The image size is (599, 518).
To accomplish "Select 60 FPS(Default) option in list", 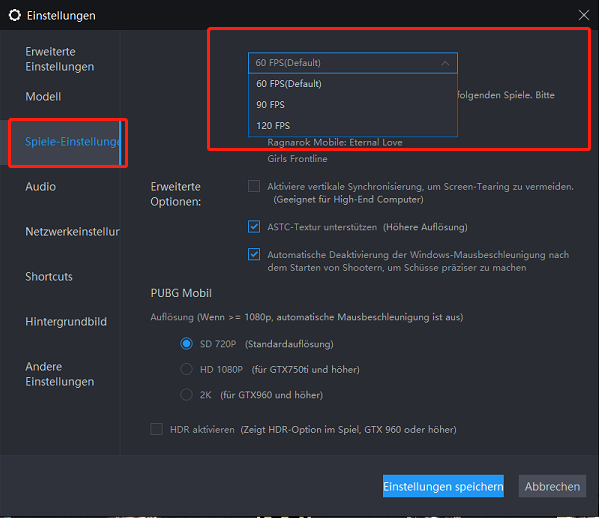I will coord(353,84).
